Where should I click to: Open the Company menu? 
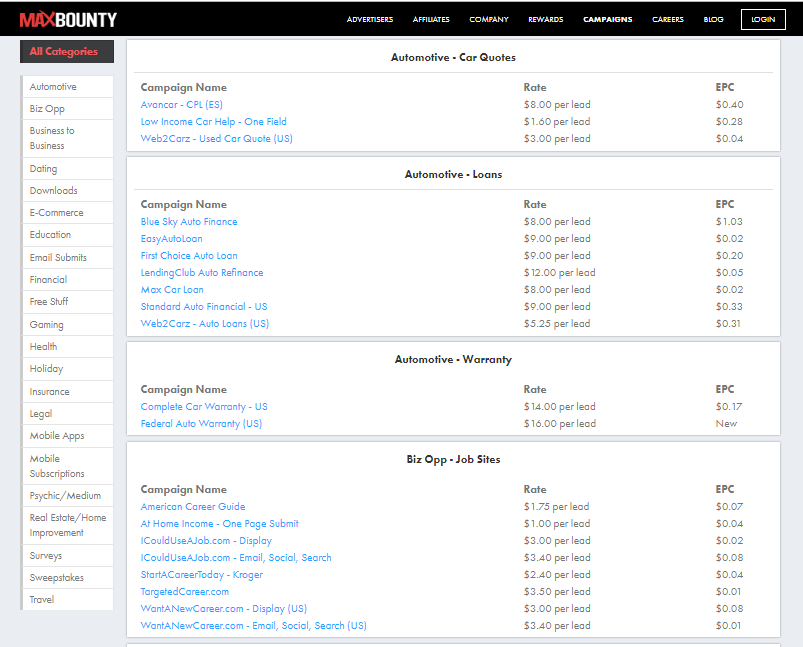[489, 19]
